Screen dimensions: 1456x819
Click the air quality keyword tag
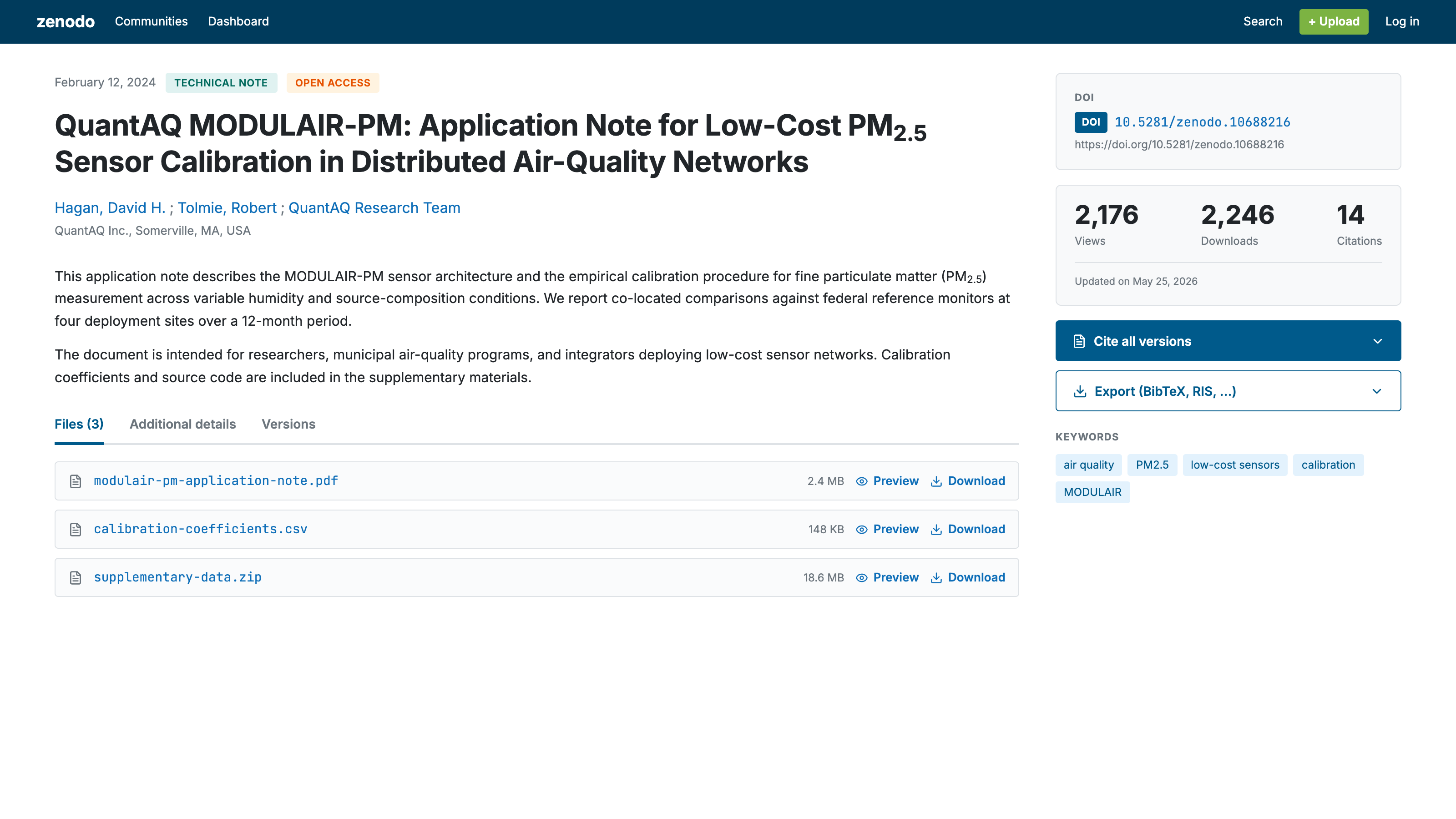1088,465
